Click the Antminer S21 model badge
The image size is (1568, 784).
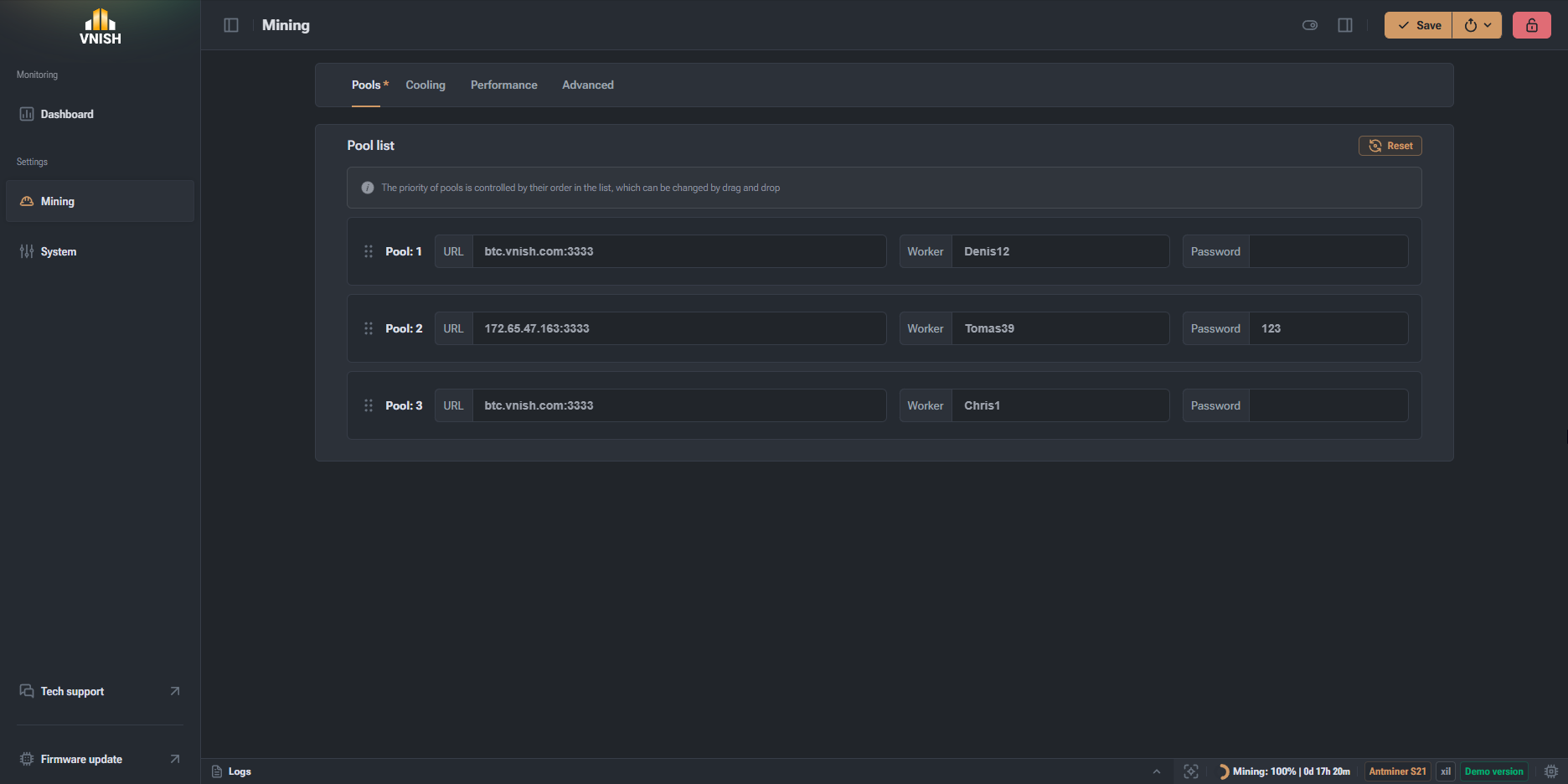(1397, 771)
